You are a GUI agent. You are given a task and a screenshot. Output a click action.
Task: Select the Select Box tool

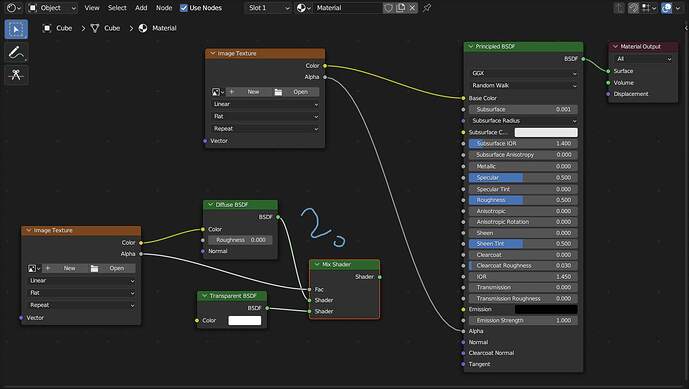click(16, 29)
